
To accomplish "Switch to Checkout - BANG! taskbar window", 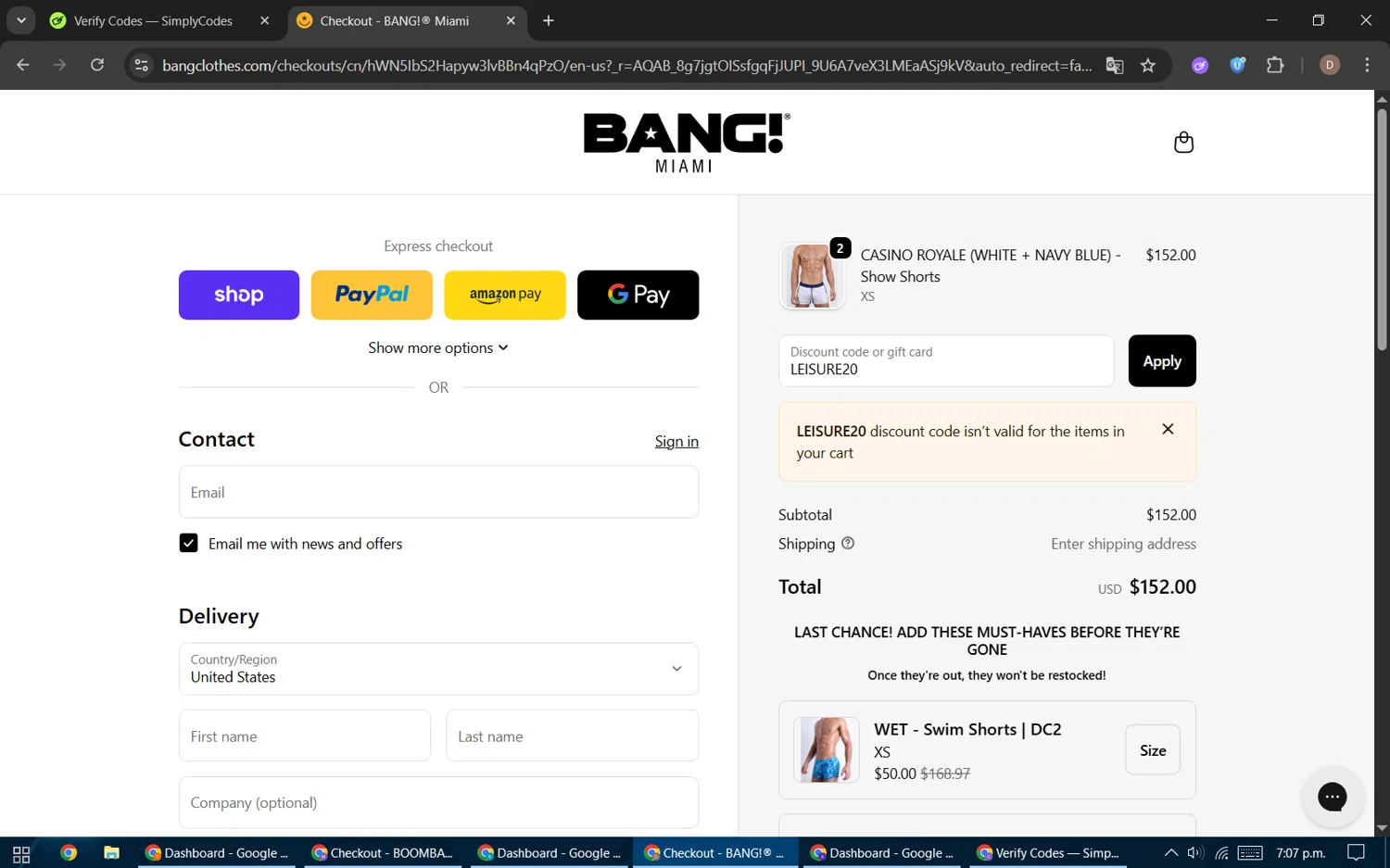I will pos(715,853).
